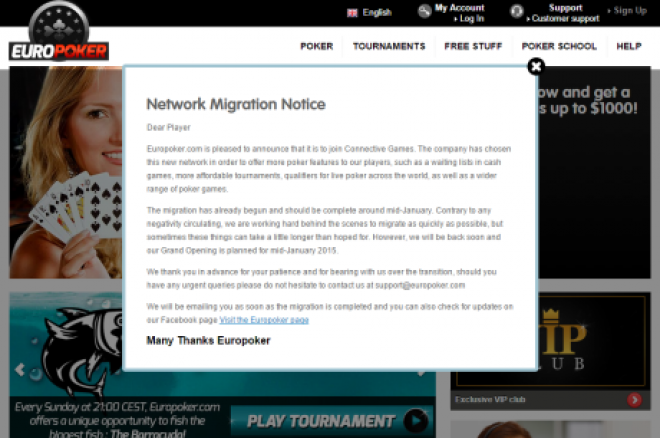660x438 pixels.
Task: Click the woman holding cards banner image
Action: click(66, 173)
